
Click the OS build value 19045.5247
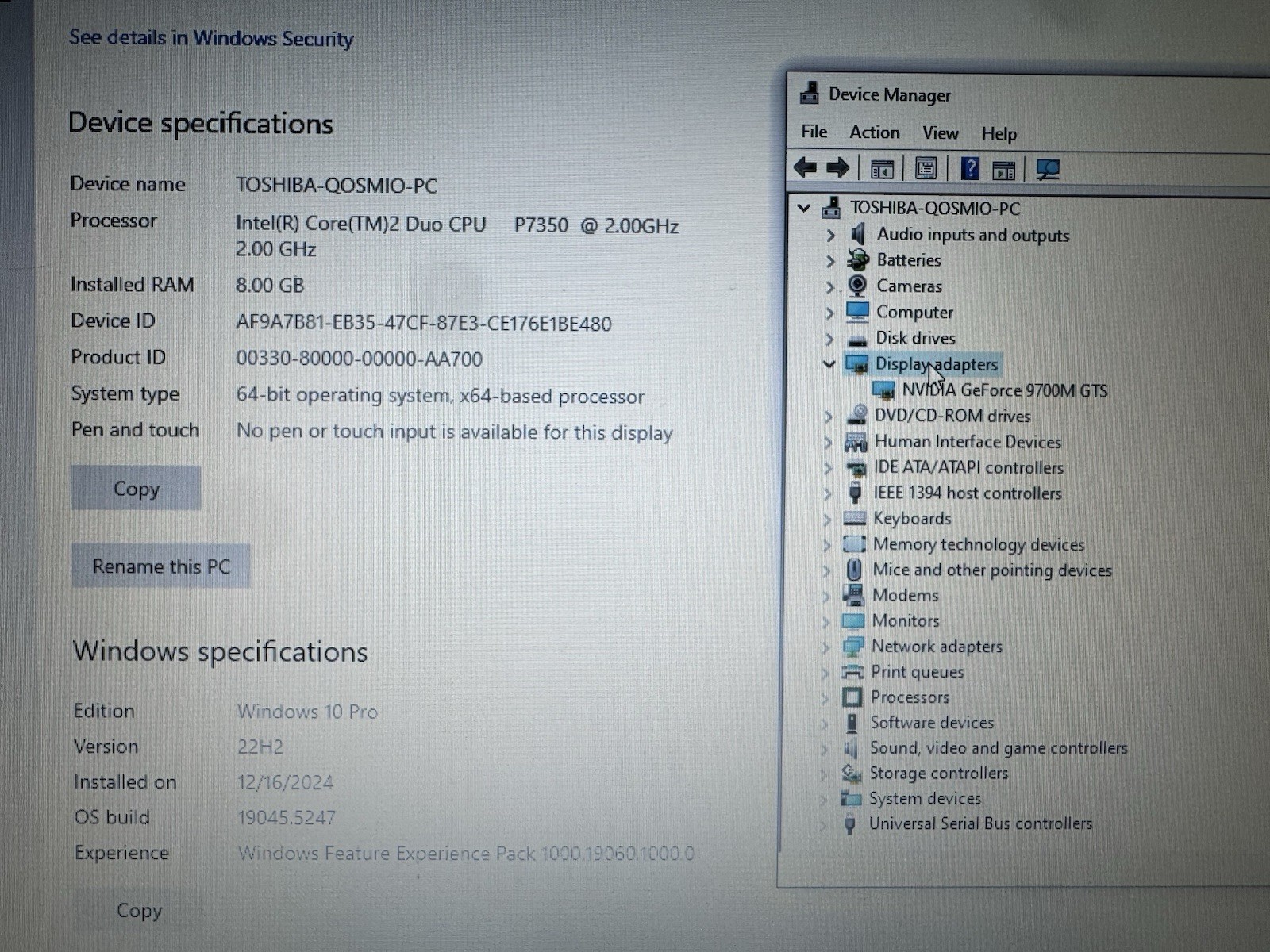click(287, 817)
